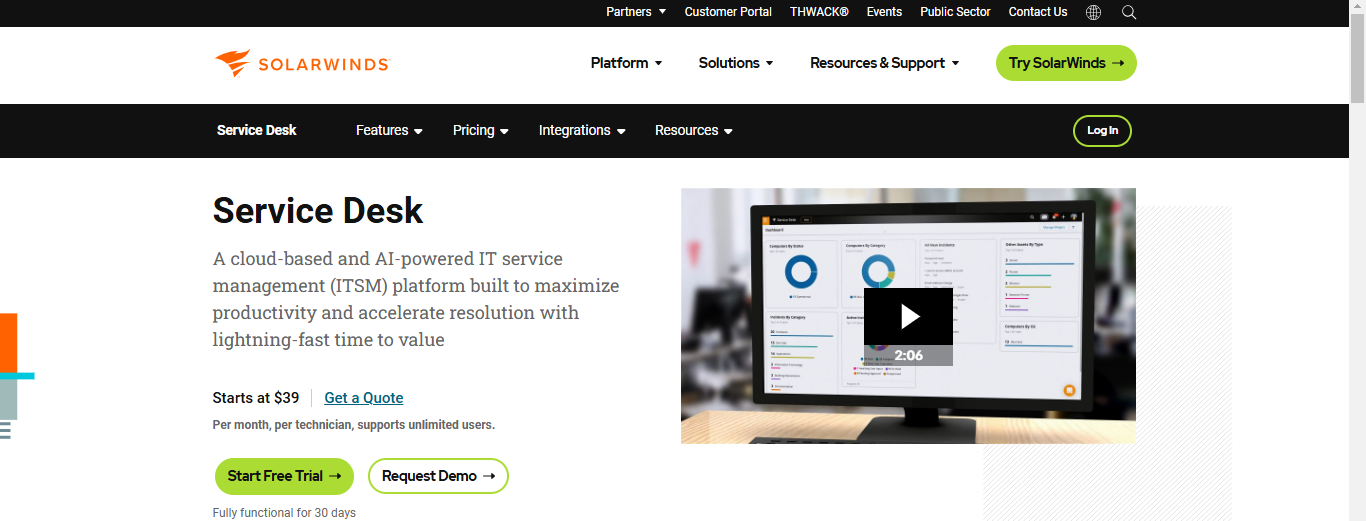Expand the Pricing submenu
1366x521 pixels.
pos(481,130)
